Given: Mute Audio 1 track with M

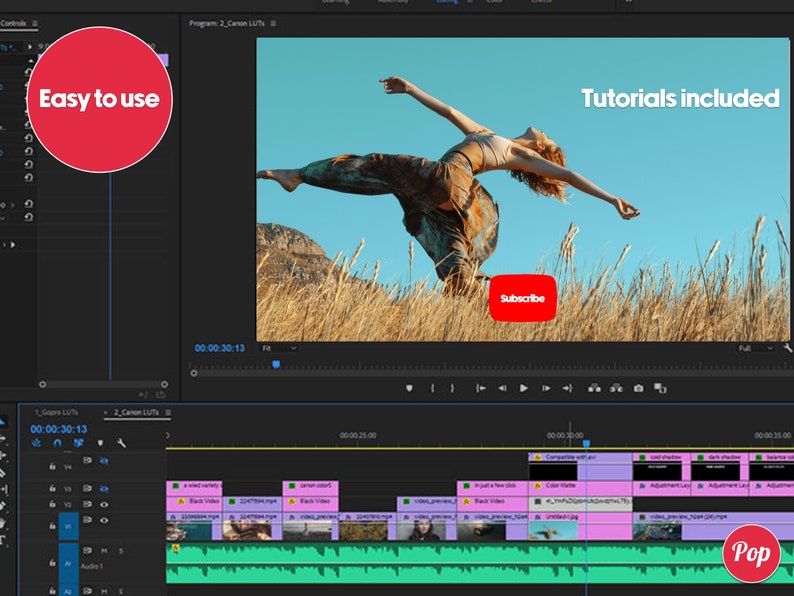Looking at the screenshot, I should click(x=104, y=550).
